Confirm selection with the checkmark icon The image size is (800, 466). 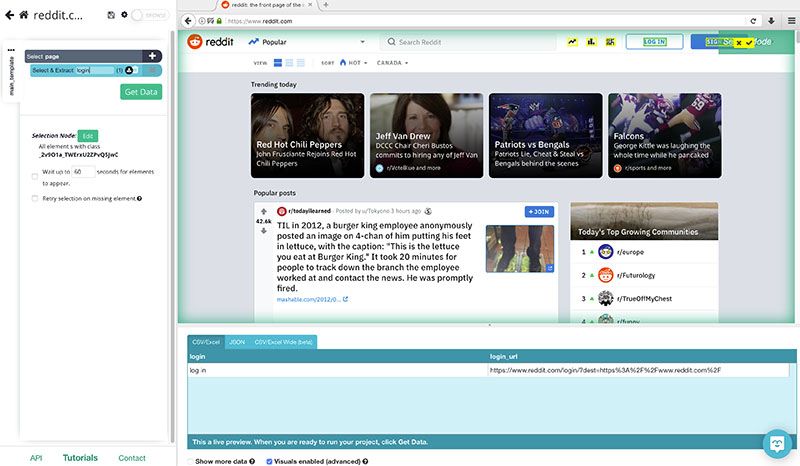(x=749, y=43)
